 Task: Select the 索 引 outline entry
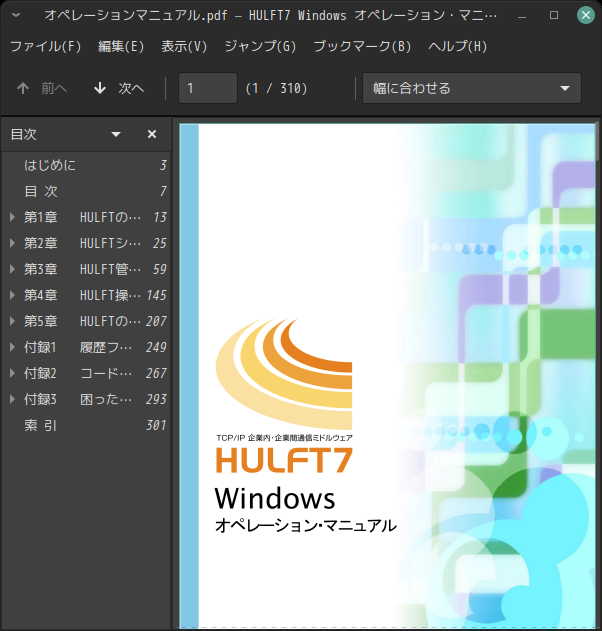coord(86,425)
